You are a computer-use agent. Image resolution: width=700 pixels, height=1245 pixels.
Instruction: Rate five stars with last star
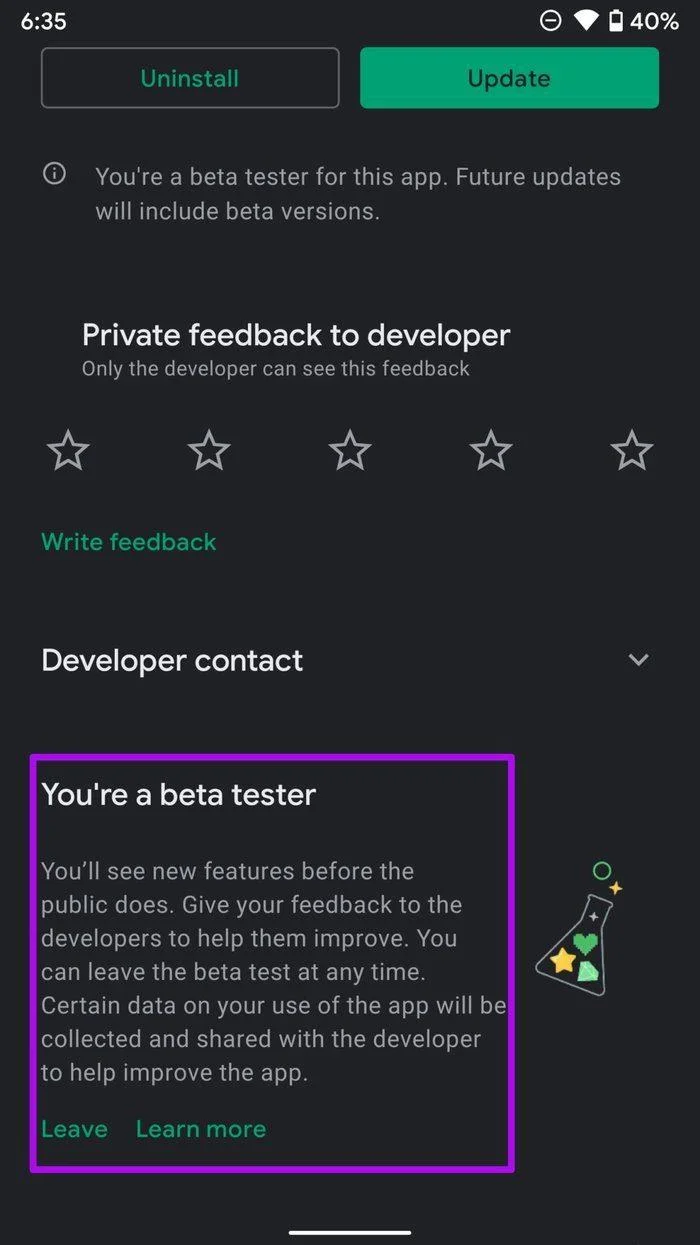(x=632, y=451)
